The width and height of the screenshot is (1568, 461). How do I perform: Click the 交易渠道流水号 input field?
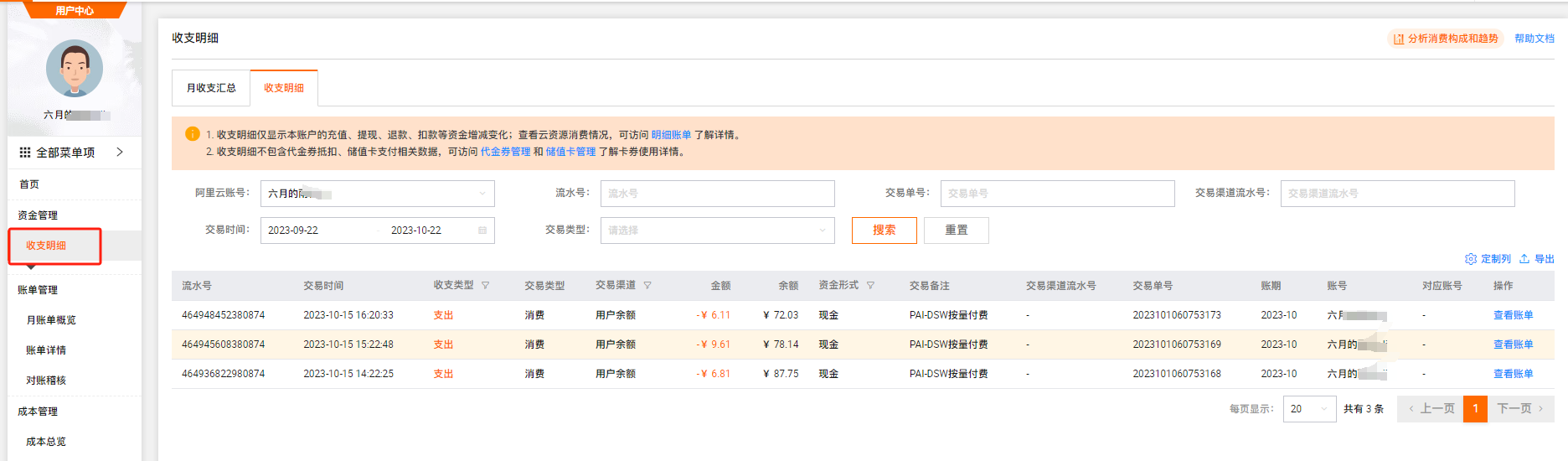point(1398,194)
